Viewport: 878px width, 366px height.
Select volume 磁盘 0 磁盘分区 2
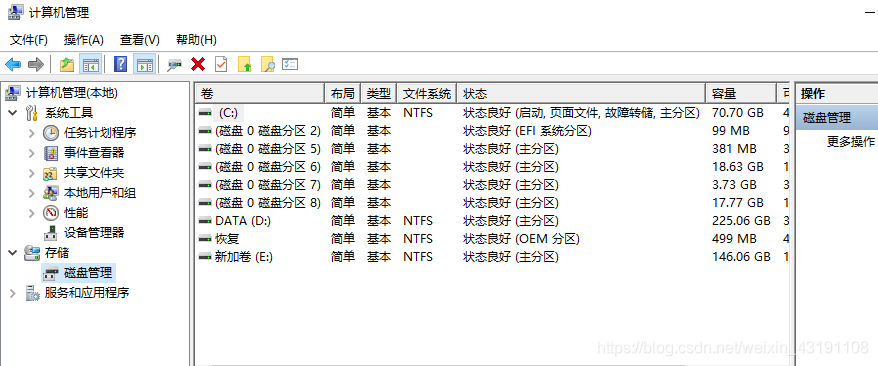(493, 131)
